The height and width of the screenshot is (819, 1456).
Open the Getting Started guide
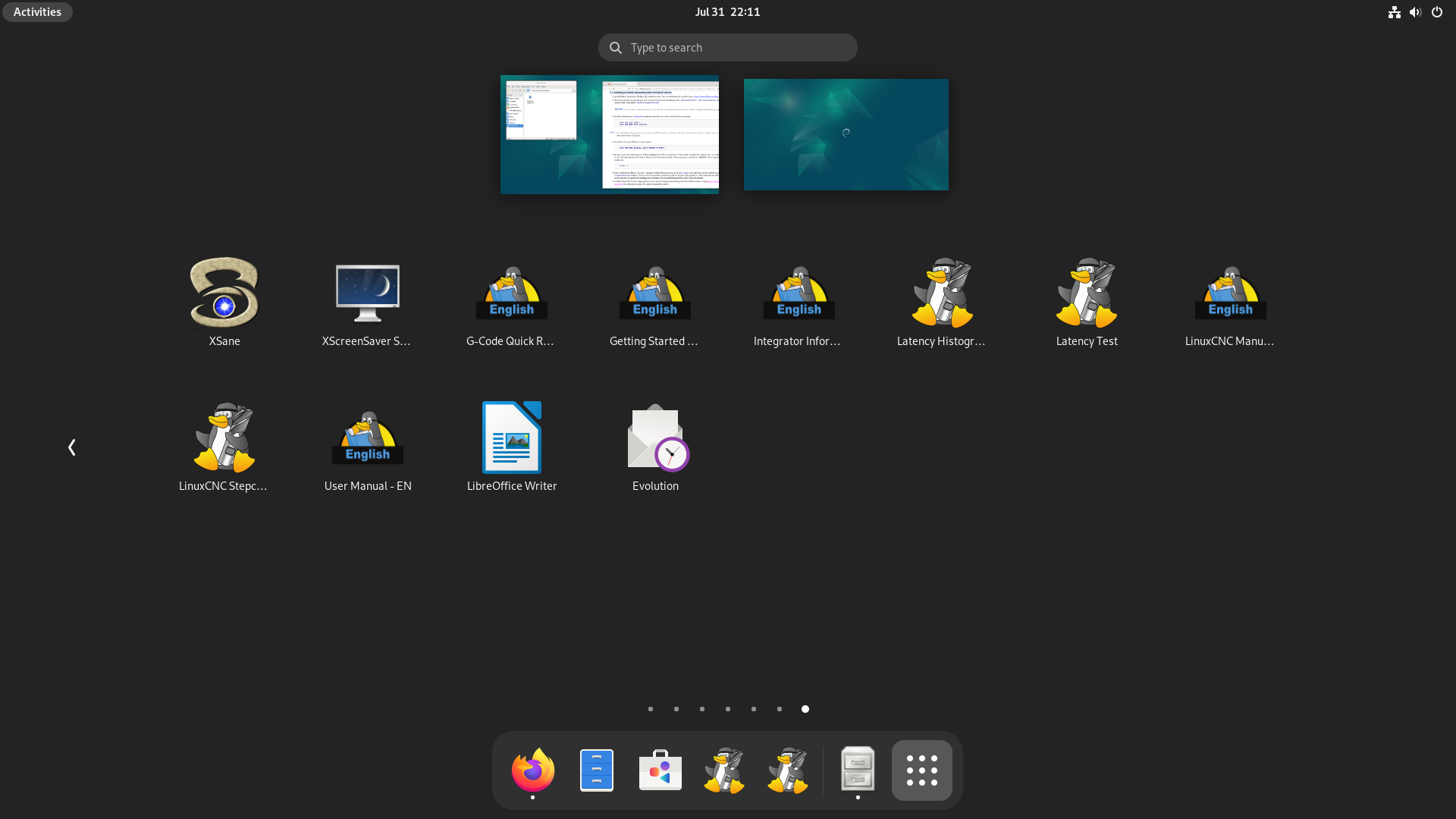click(x=655, y=303)
